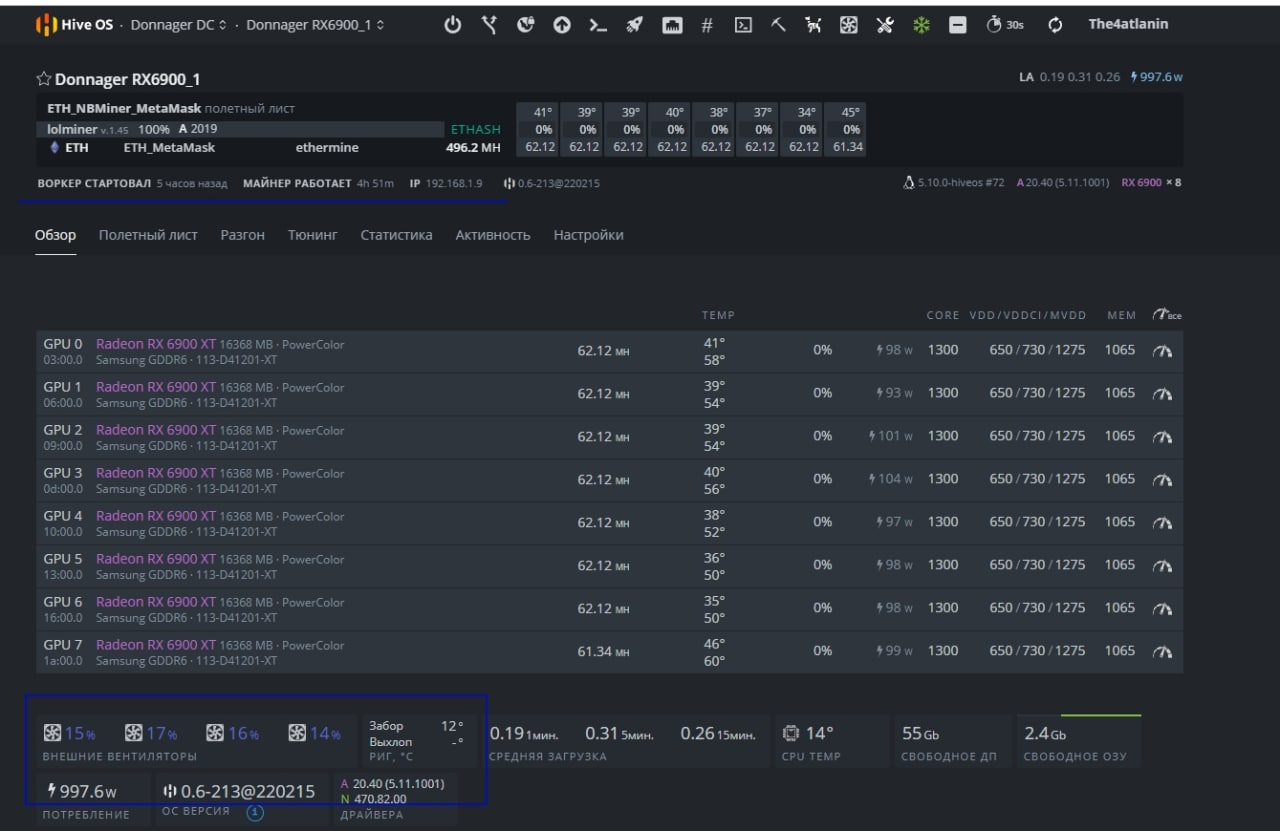The height and width of the screenshot is (831, 1280).
Task: Click the green snowflake icon
Action: point(920,25)
